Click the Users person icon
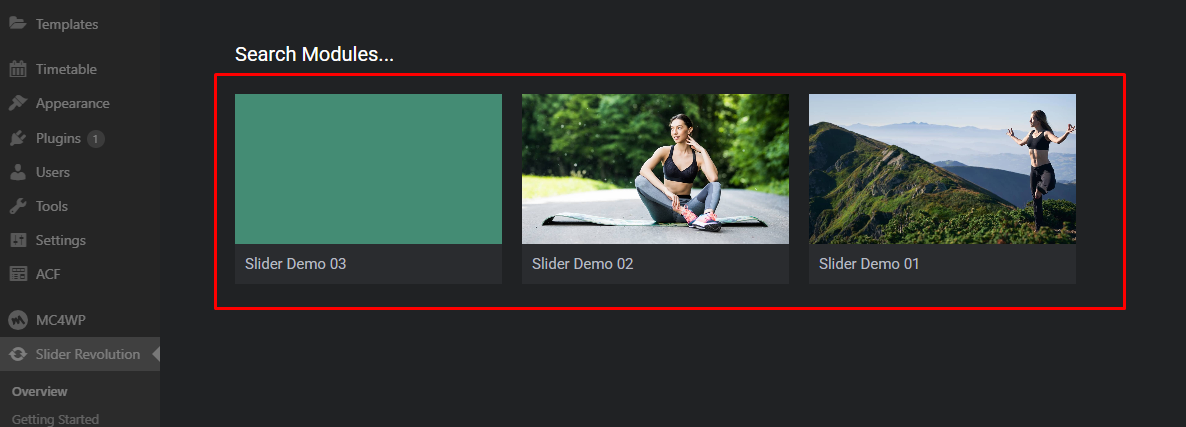The image size is (1186, 427). pyautogui.click(x=18, y=172)
